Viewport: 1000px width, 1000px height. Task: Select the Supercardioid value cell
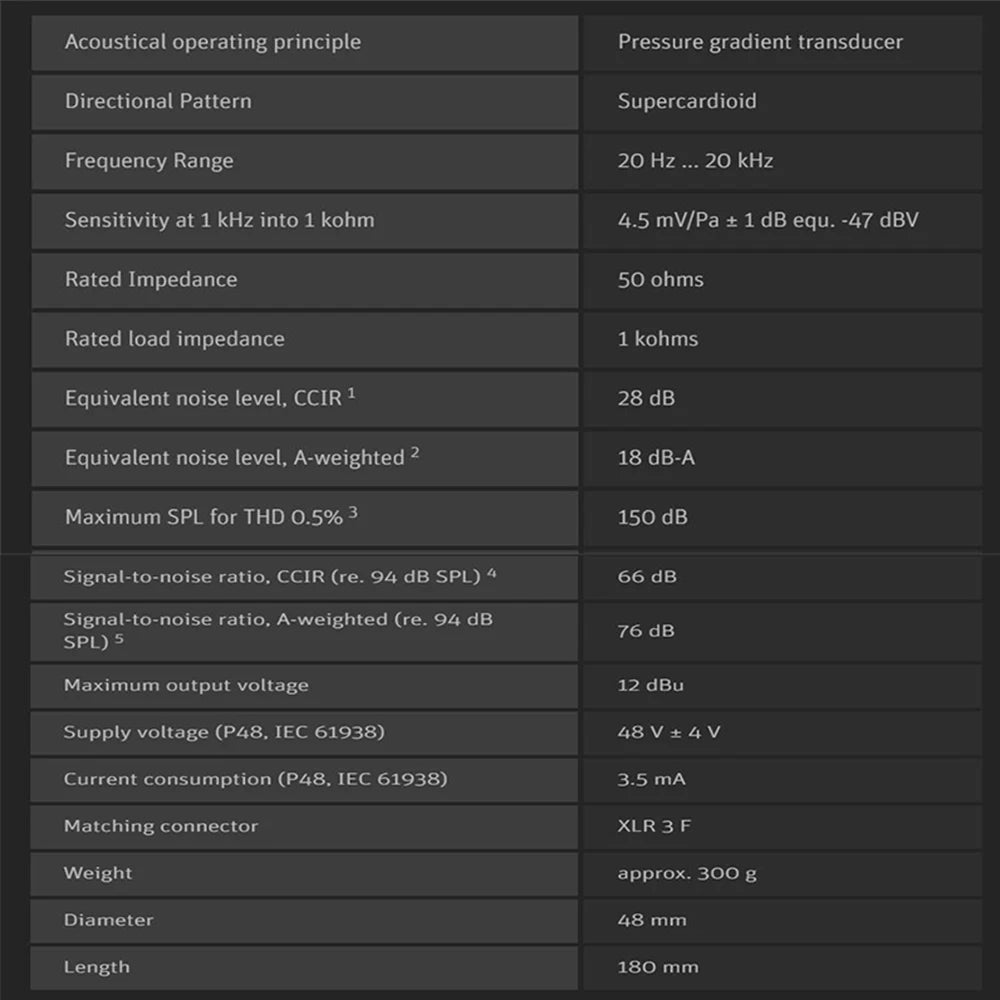(x=687, y=101)
